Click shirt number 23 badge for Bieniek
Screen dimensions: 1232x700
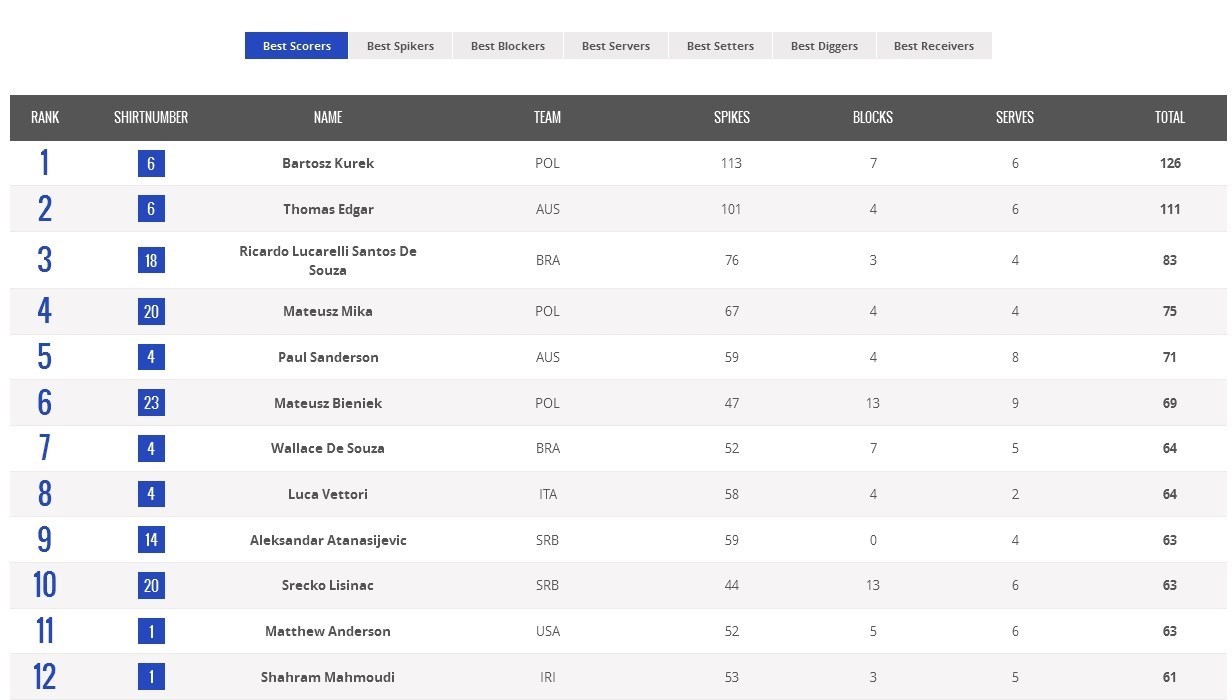151,403
